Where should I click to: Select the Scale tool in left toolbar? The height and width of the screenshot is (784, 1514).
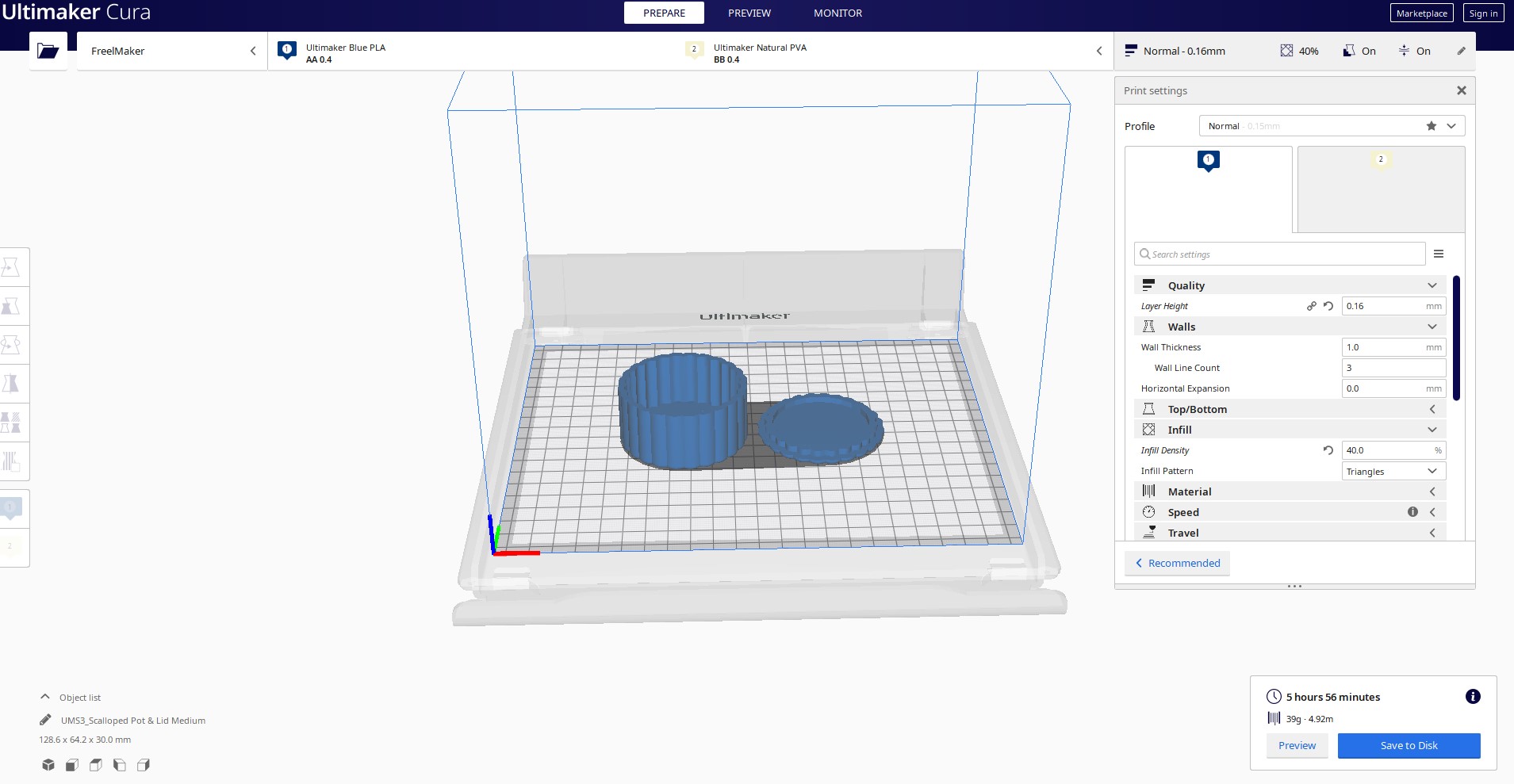point(11,306)
